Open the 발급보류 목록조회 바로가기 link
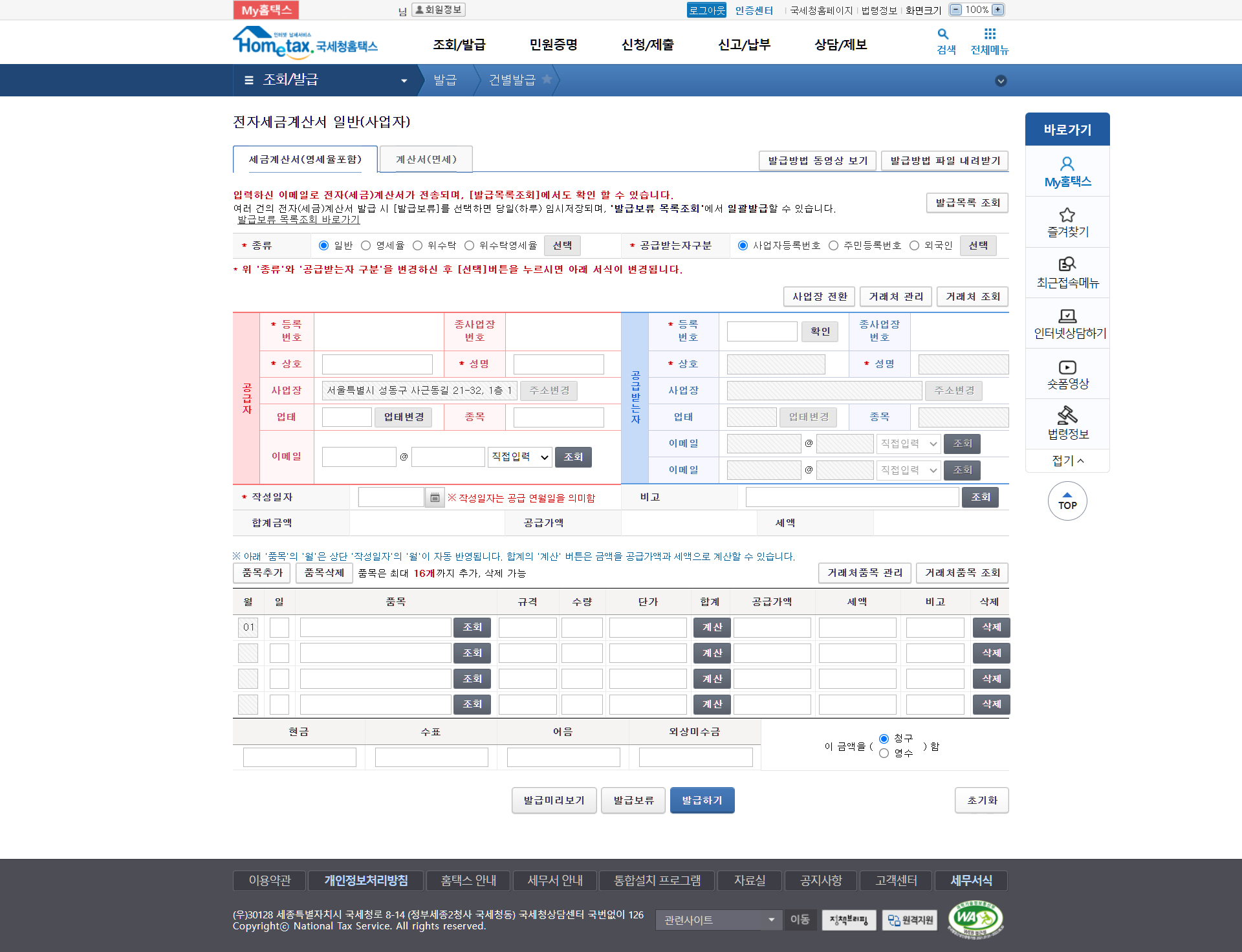 (x=299, y=220)
